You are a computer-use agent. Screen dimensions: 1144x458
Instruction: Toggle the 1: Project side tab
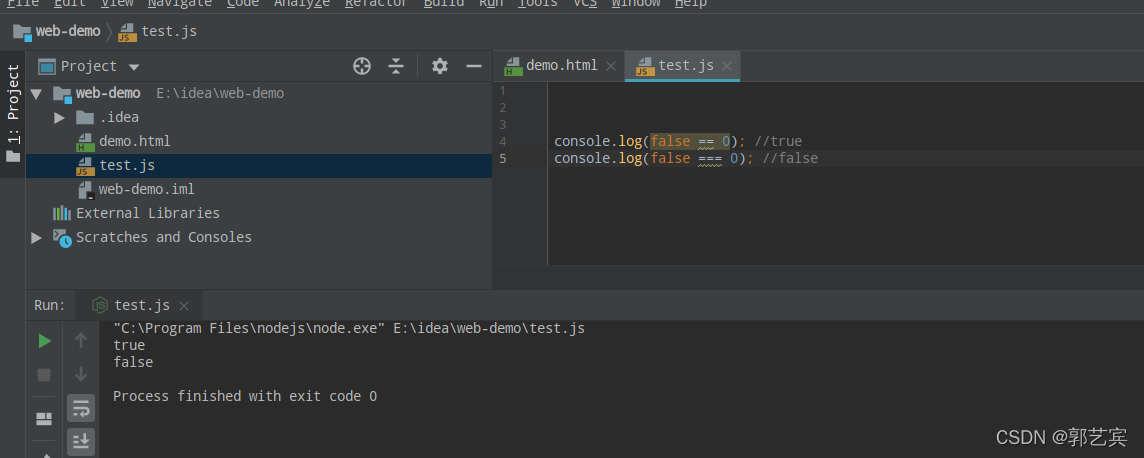[x=13, y=114]
